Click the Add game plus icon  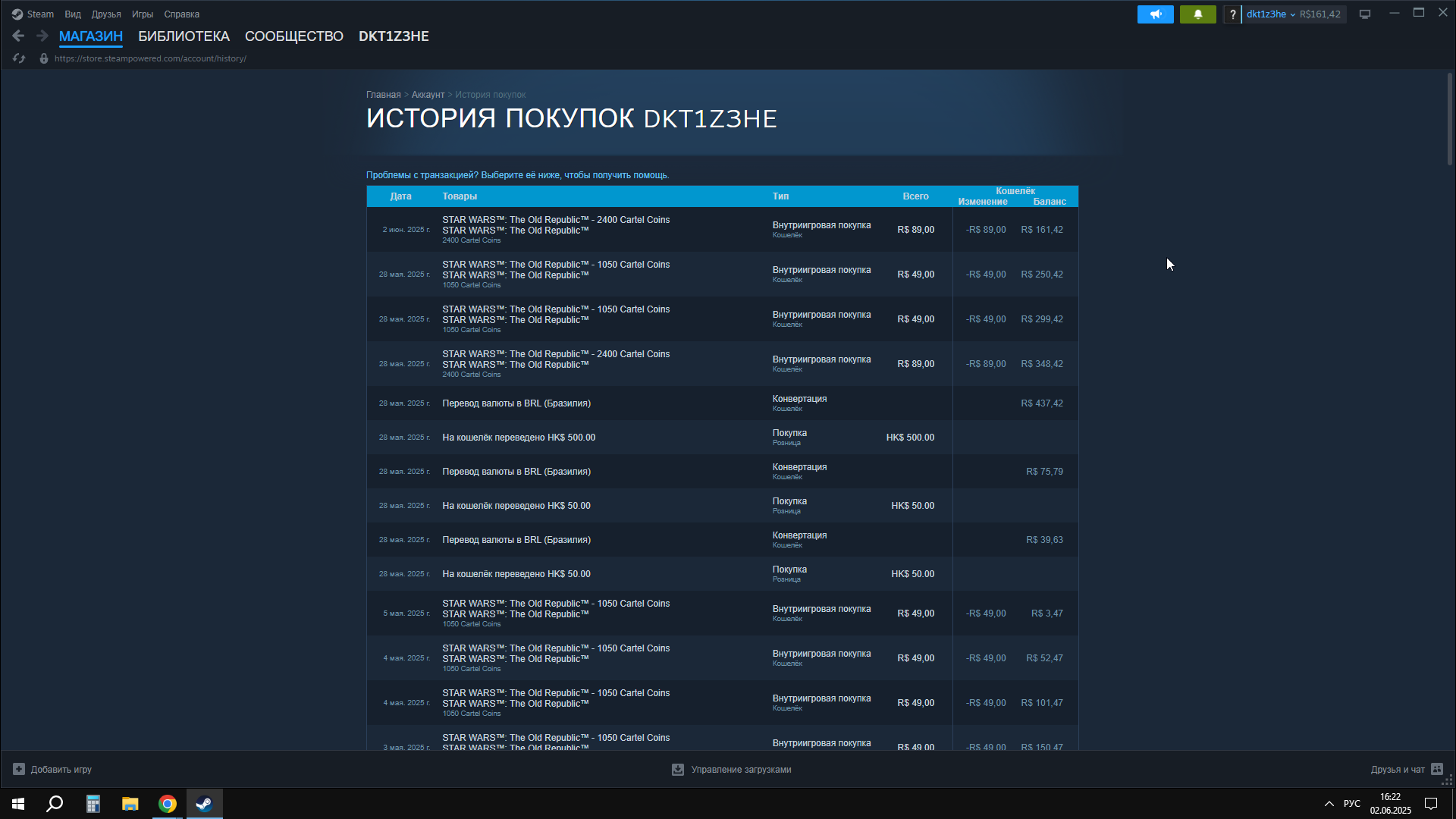19,769
